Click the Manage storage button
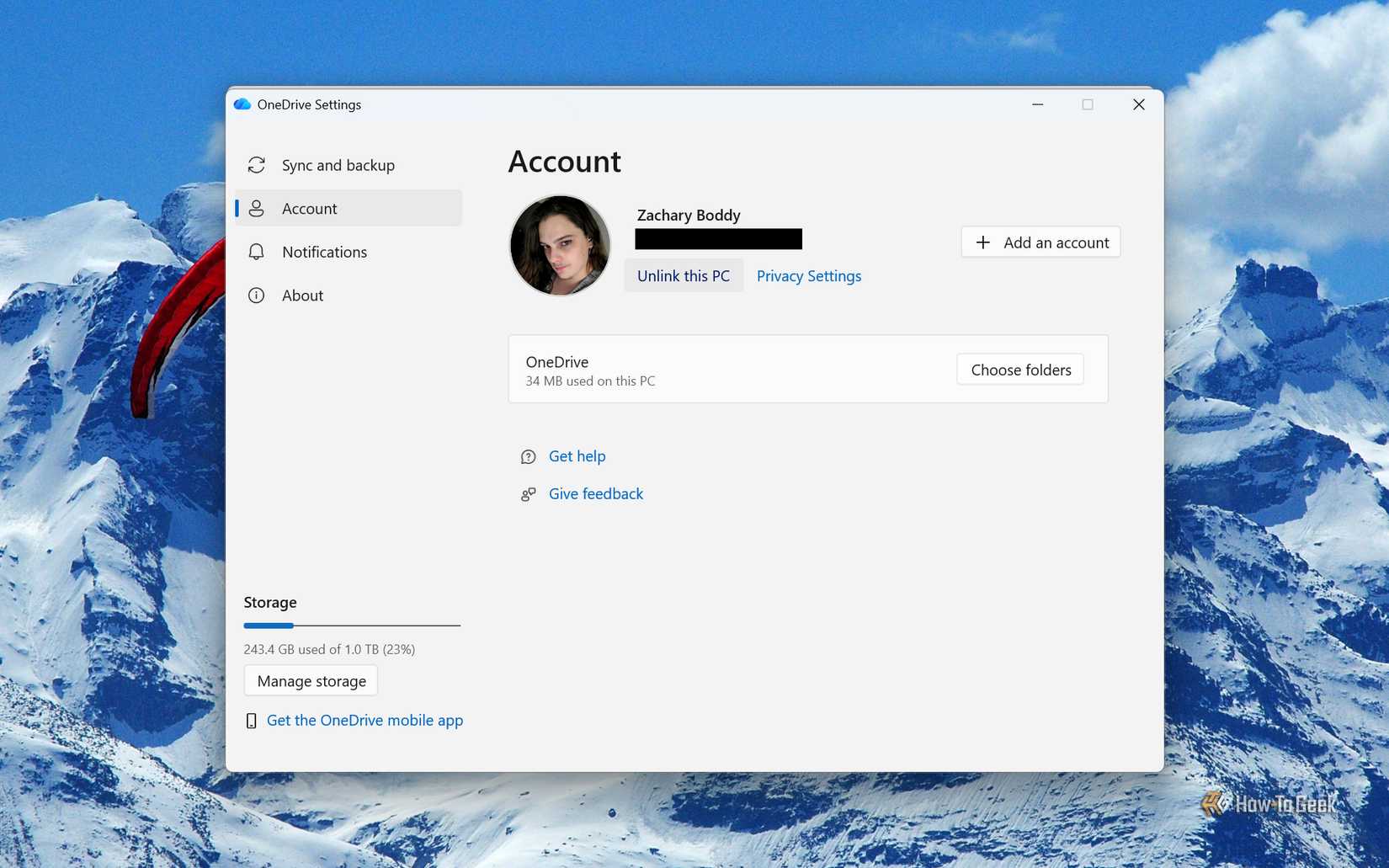This screenshot has width=1389, height=868. click(x=311, y=681)
